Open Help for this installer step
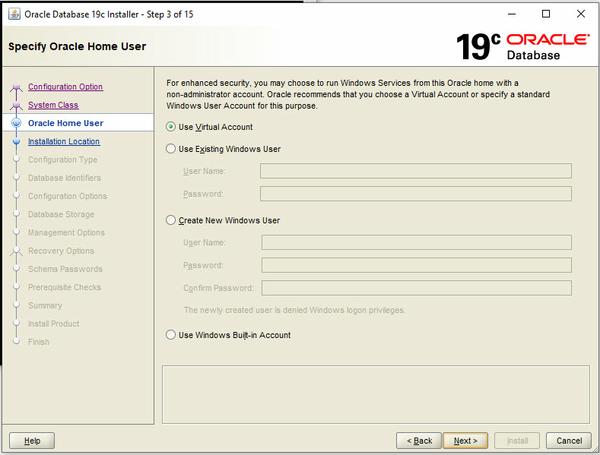 click(x=32, y=440)
